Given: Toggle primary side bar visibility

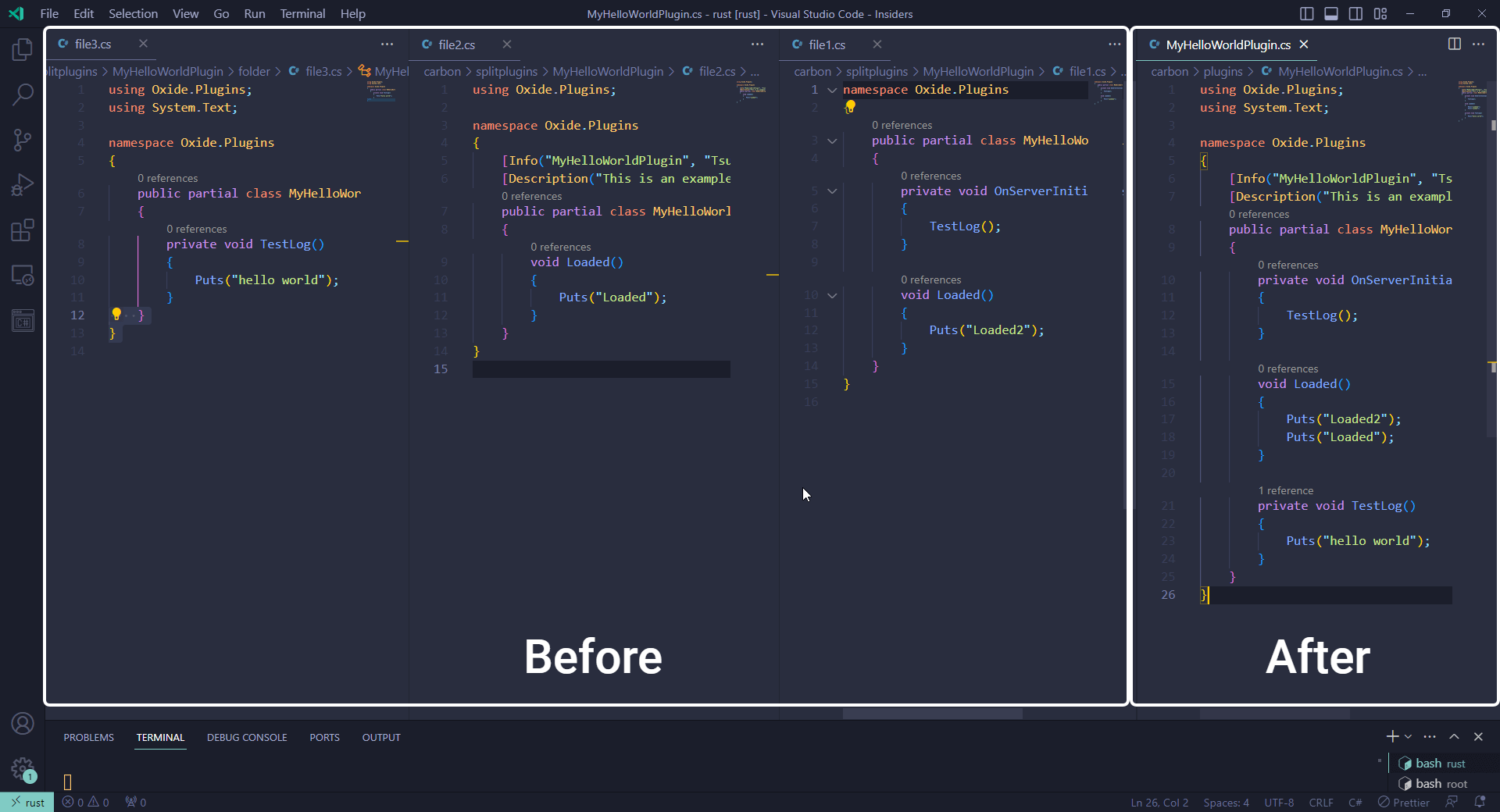Looking at the screenshot, I should 1307,13.
